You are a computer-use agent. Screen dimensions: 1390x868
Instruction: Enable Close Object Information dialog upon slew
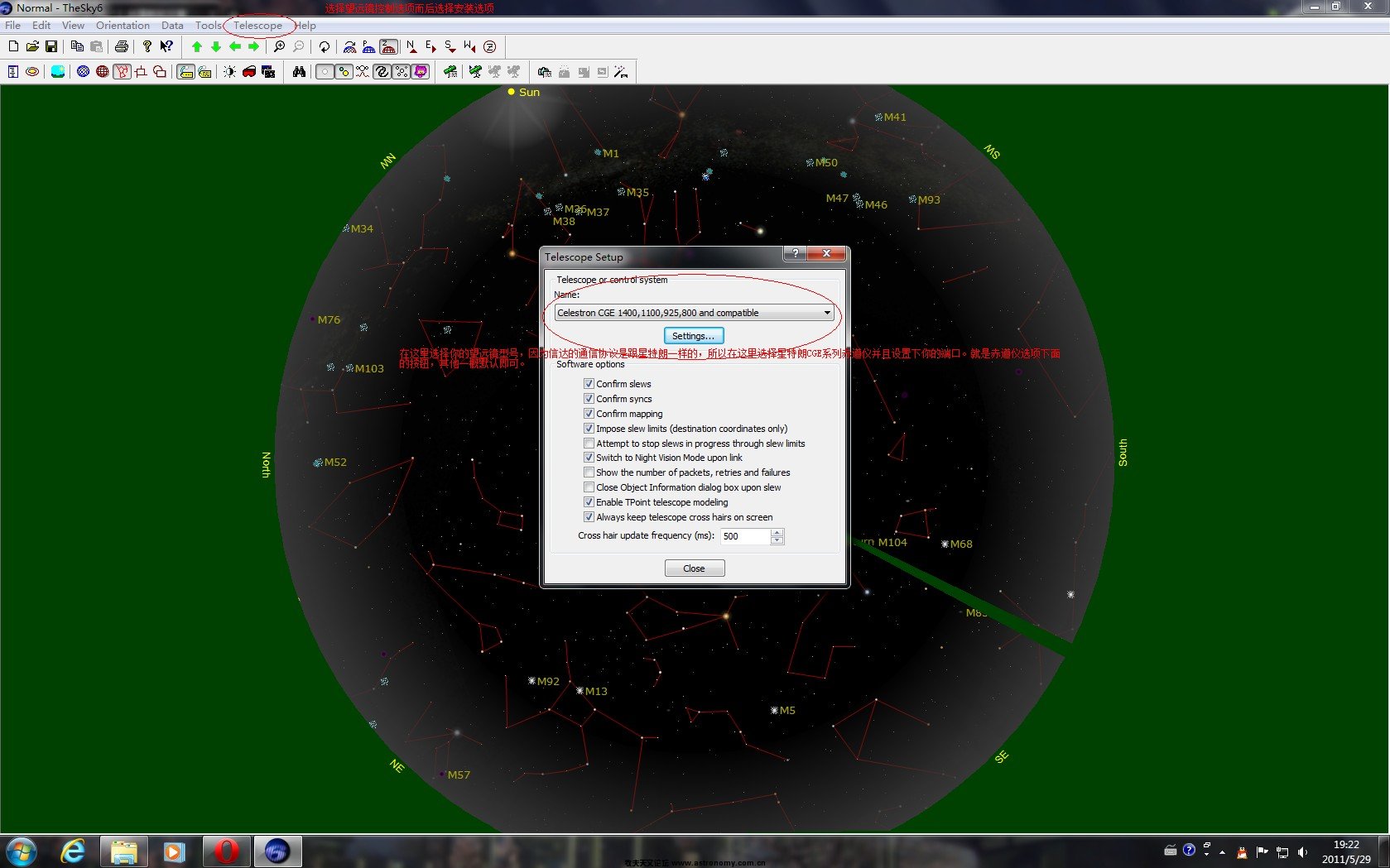[x=589, y=487]
